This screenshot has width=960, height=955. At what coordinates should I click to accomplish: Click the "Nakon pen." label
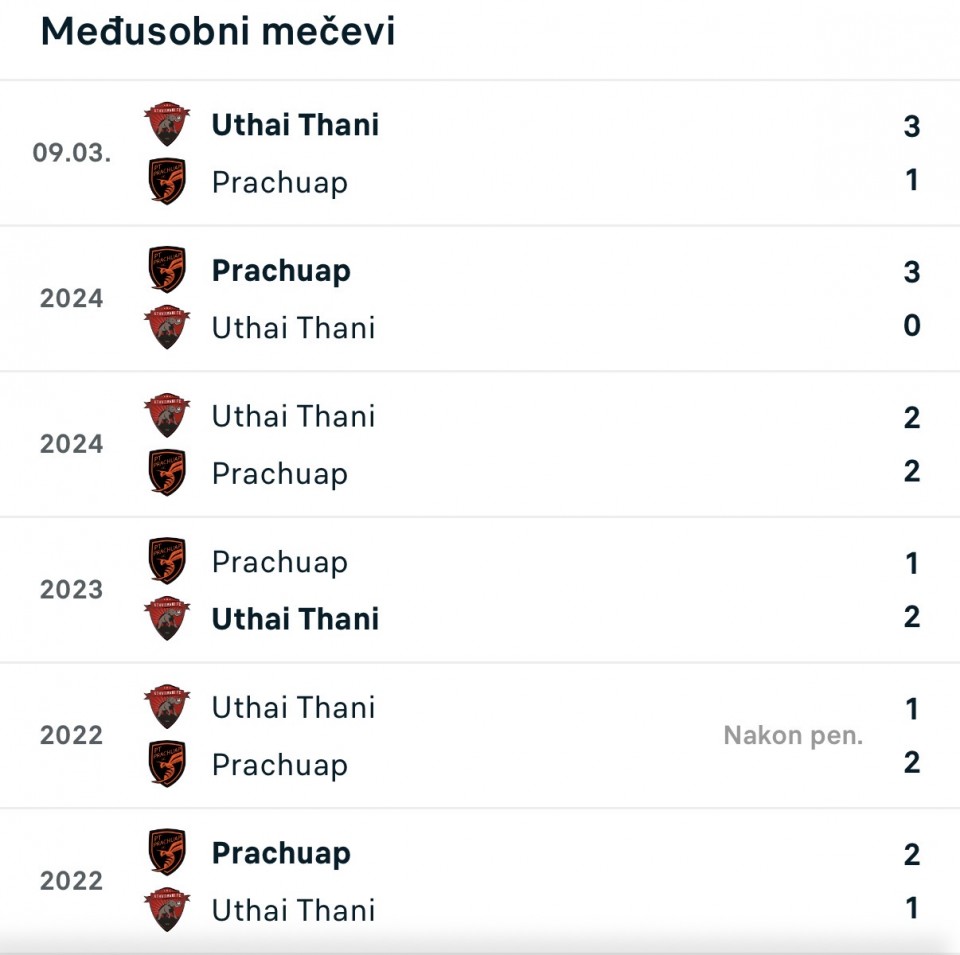click(x=793, y=736)
